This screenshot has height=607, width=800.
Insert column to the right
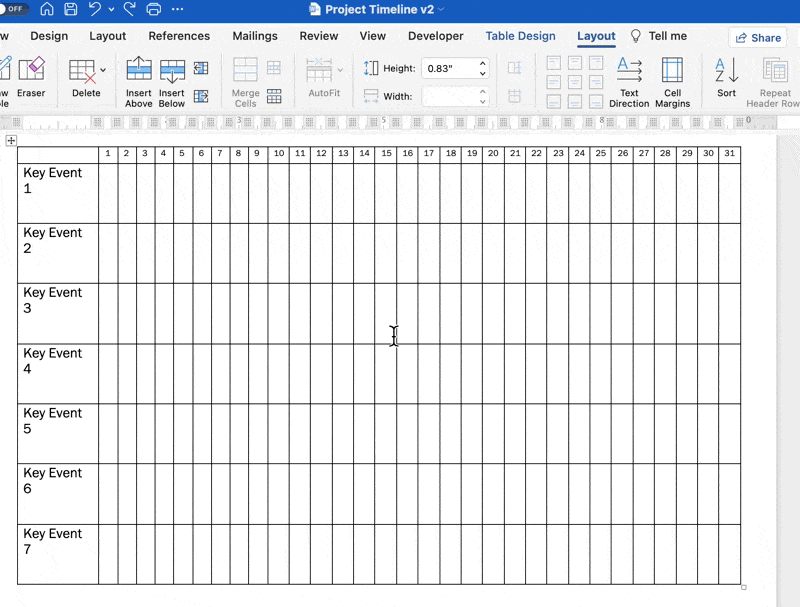click(201, 96)
